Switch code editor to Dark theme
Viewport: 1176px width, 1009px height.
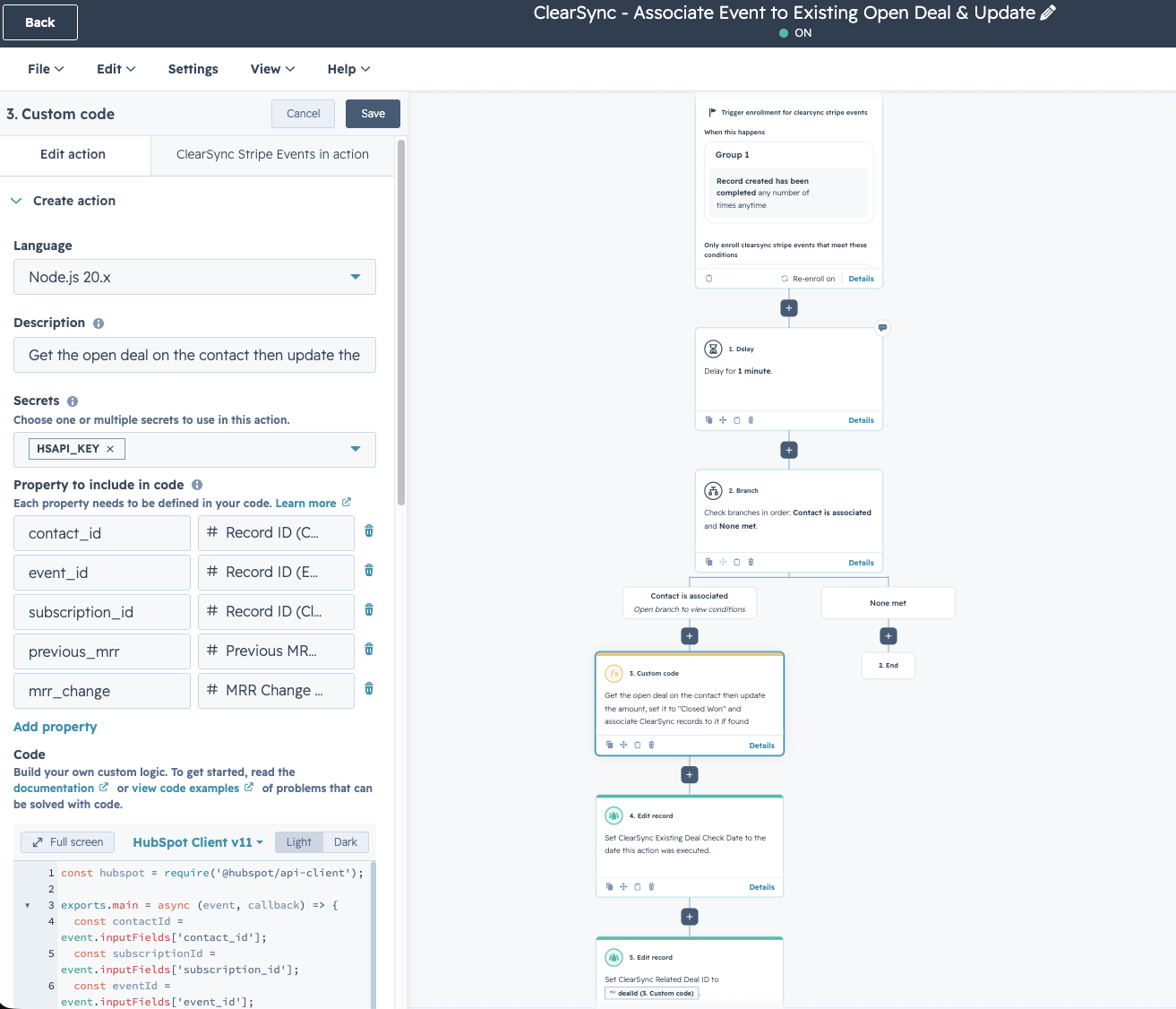(346, 842)
